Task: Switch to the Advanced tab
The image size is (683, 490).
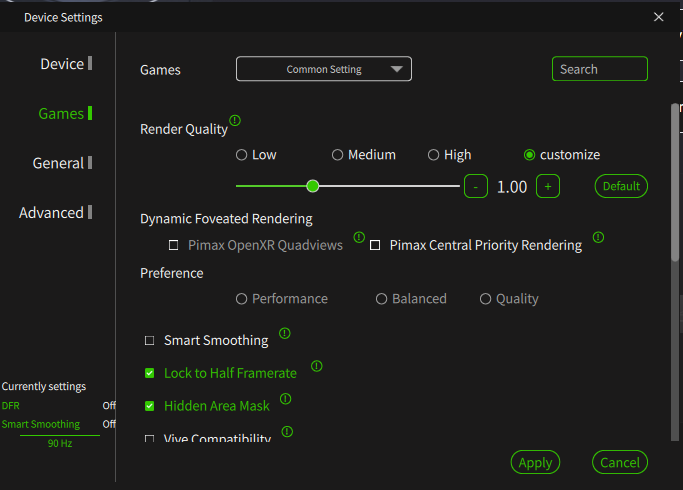Action: point(55,213)
